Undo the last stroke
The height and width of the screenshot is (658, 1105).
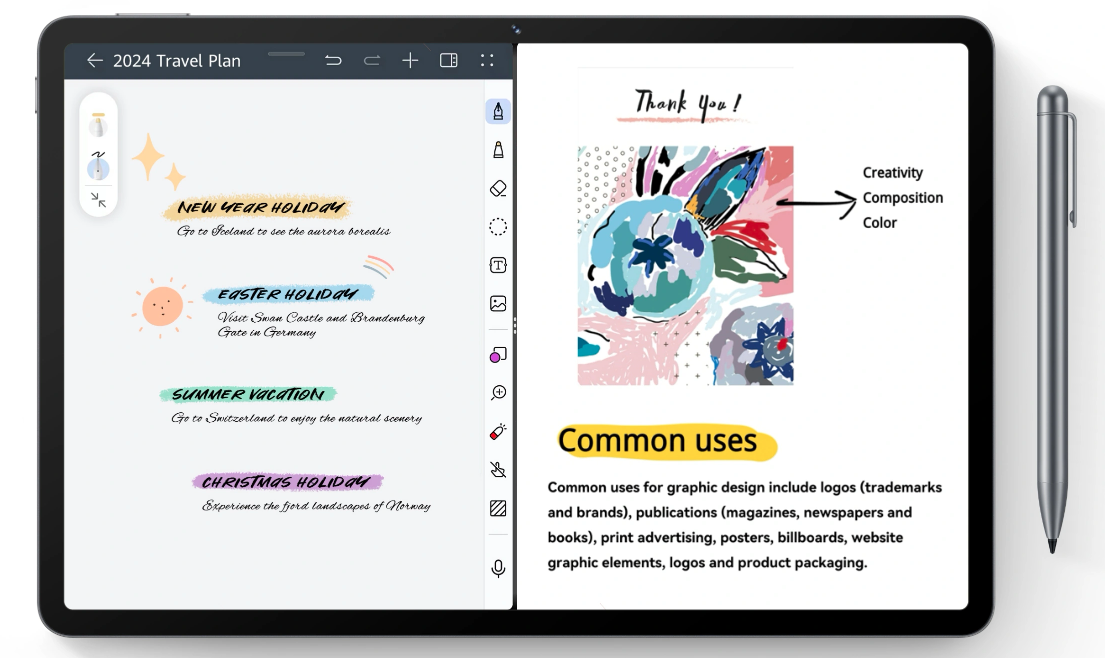click(x=333, y=60)
